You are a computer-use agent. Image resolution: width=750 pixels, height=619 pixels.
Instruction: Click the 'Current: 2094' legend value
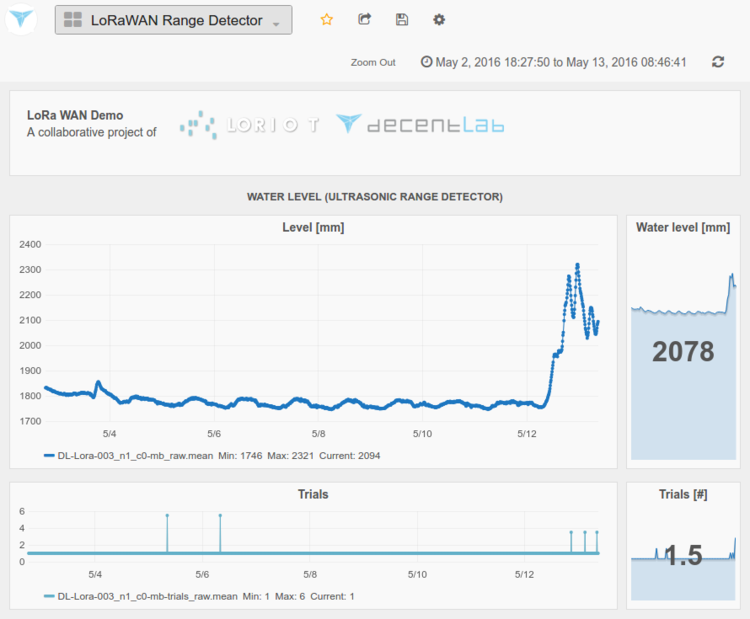350,456
